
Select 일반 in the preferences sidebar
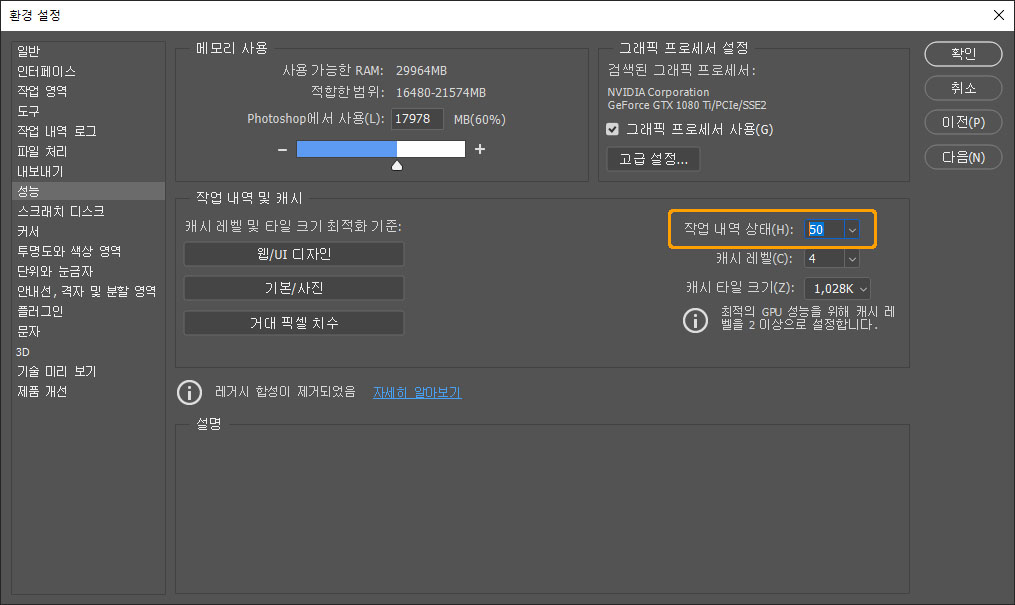pyautogui.click(x=27, y=51)
